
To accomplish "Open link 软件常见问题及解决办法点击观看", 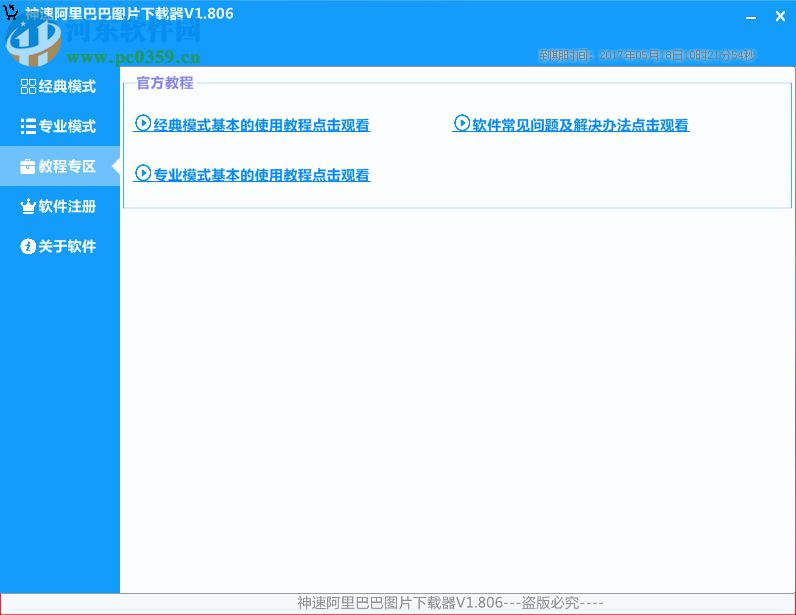I will (x=571, y=124).
